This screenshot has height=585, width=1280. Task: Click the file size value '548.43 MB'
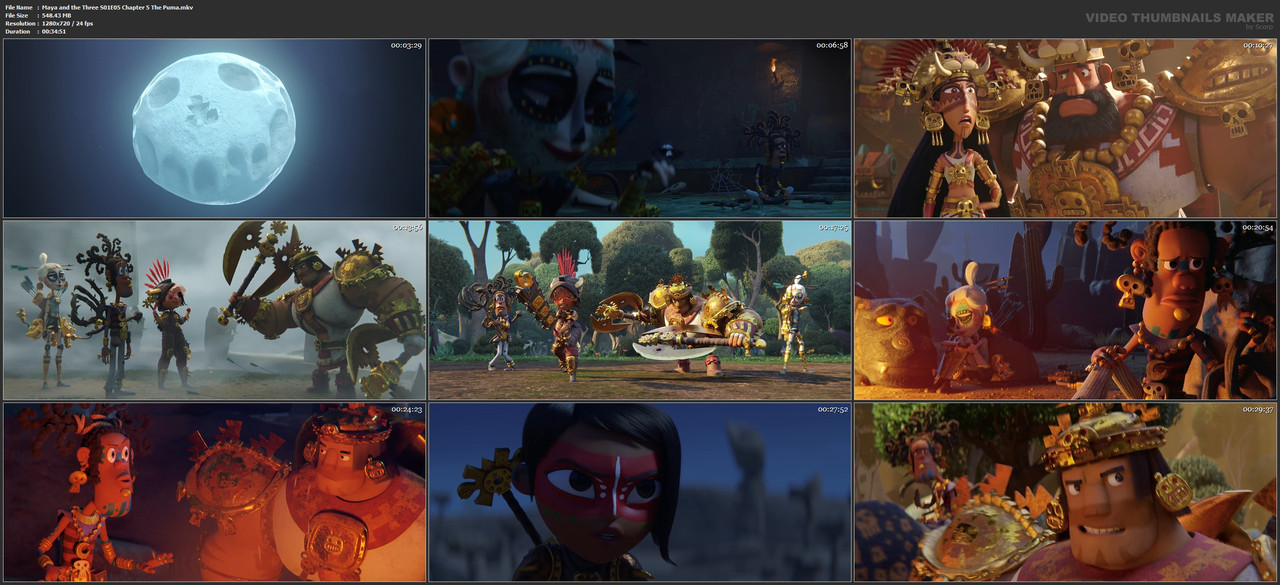pyautogui.click(x=58, y=15)
